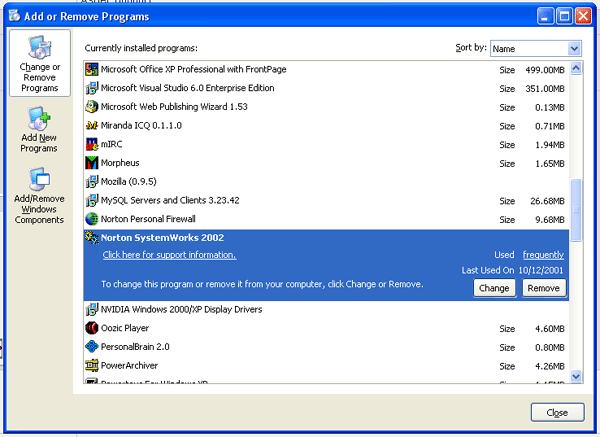Open Add New Programs panel
This screenshot has width=600, height=437.
[x=39, y=129]
